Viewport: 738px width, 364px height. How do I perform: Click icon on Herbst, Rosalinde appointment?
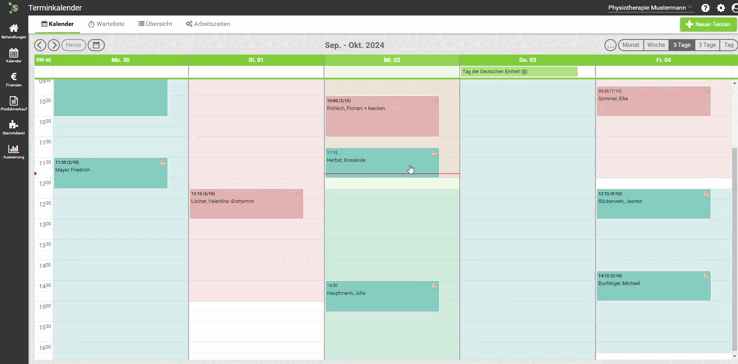click(x=434, y=153)
